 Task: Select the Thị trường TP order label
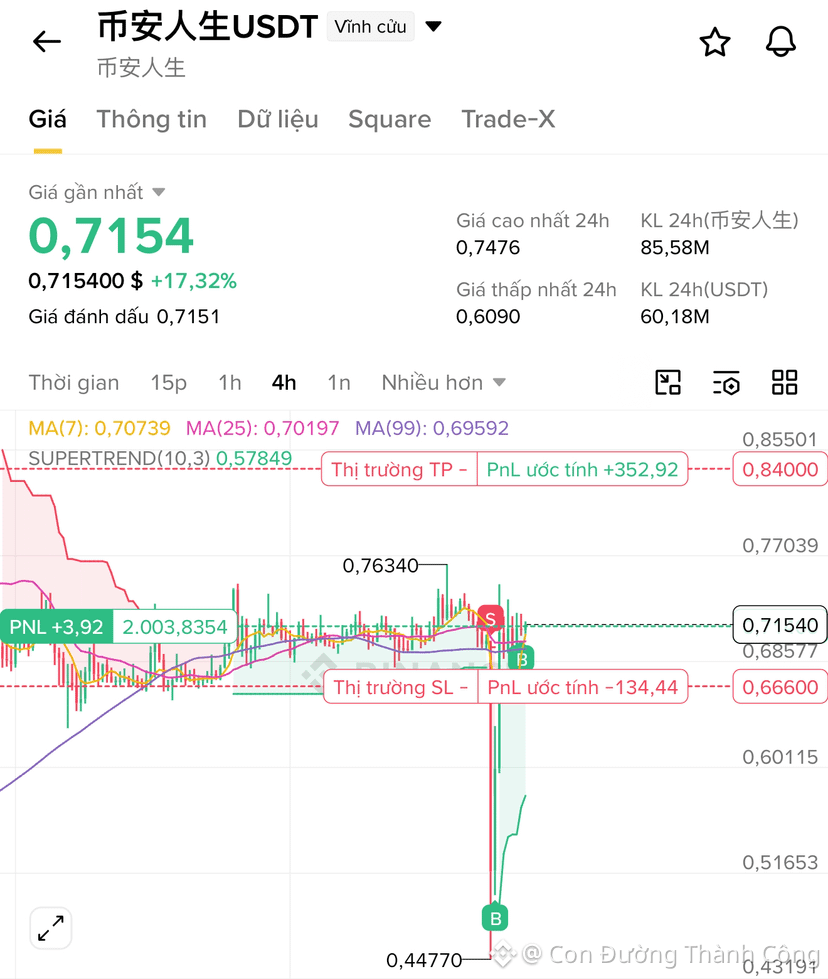400,470
